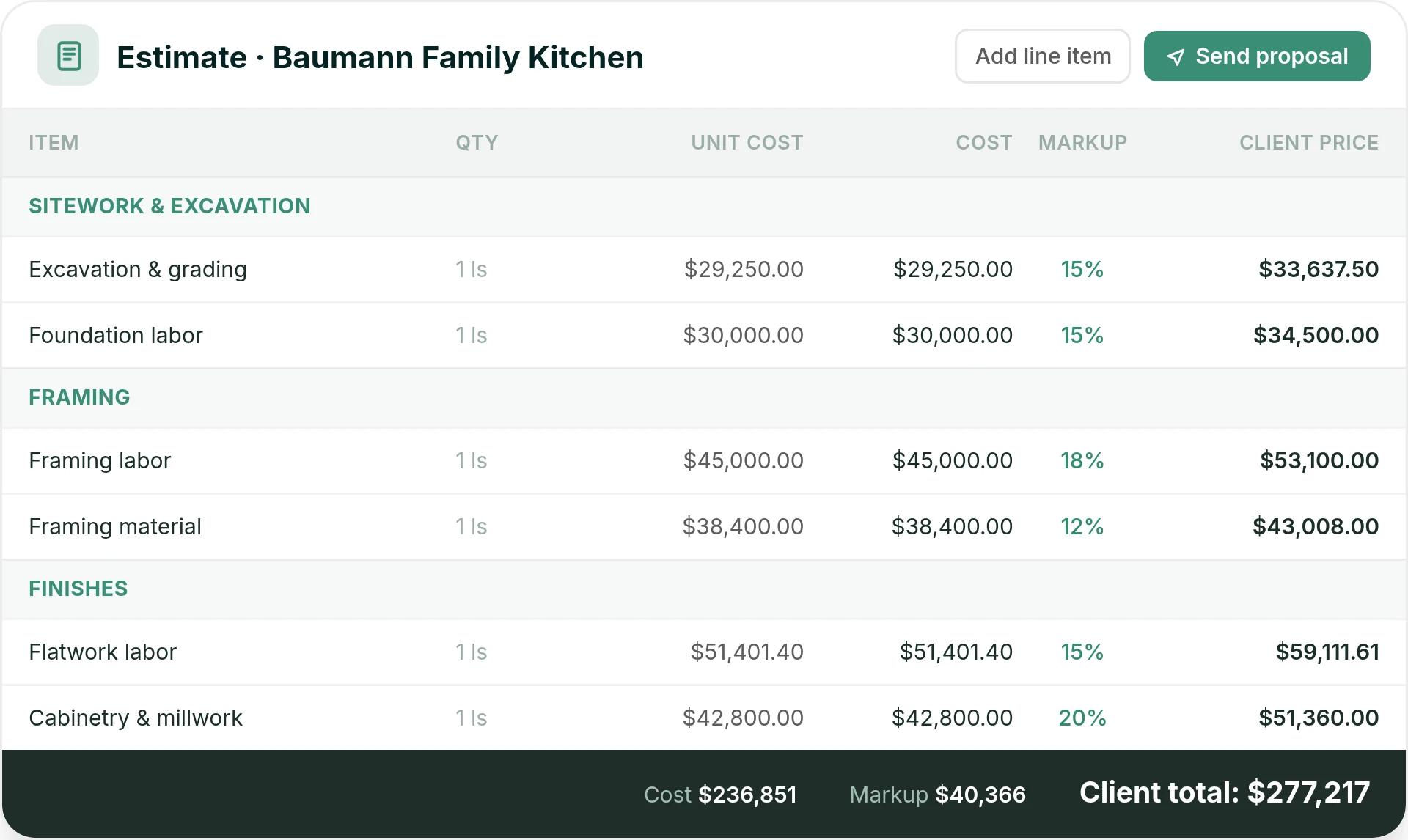1408x840 pixels.
Task: Edit the 15% markup on Foundation labor
Action: pyautogui.click(x=1082, y=335)
